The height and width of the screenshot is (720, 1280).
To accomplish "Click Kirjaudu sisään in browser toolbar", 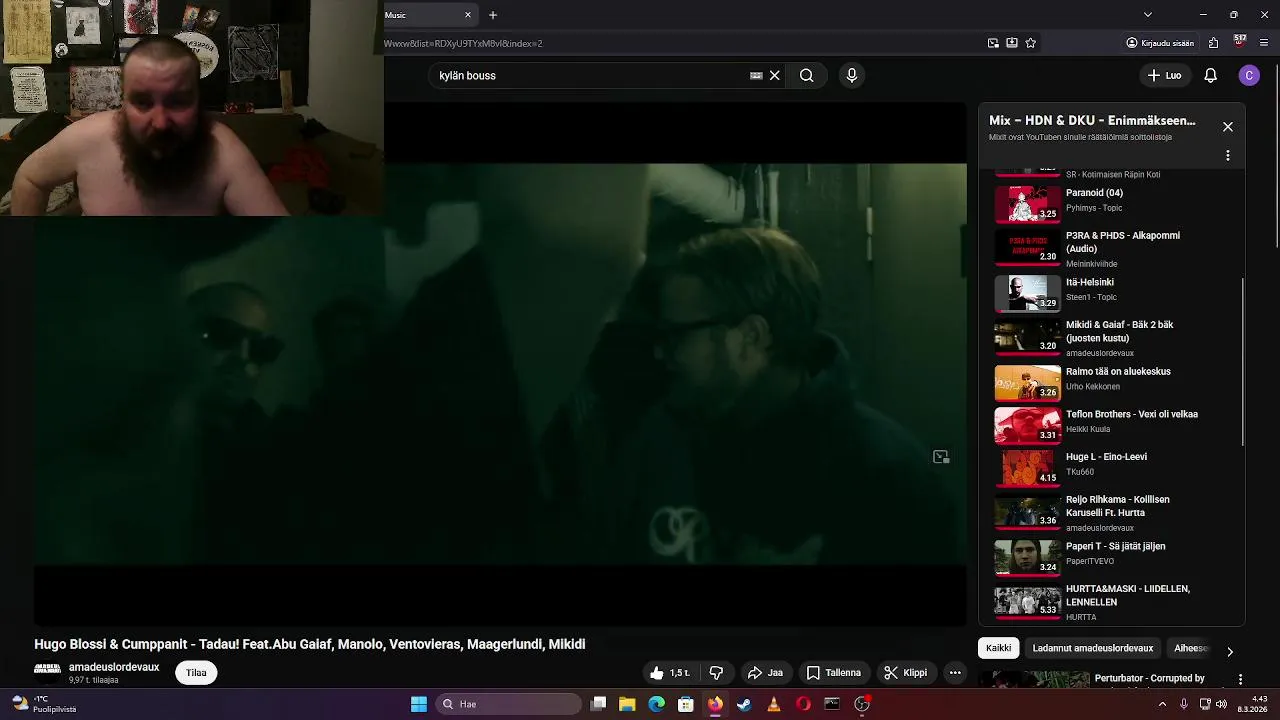I will coord(1160,43).
